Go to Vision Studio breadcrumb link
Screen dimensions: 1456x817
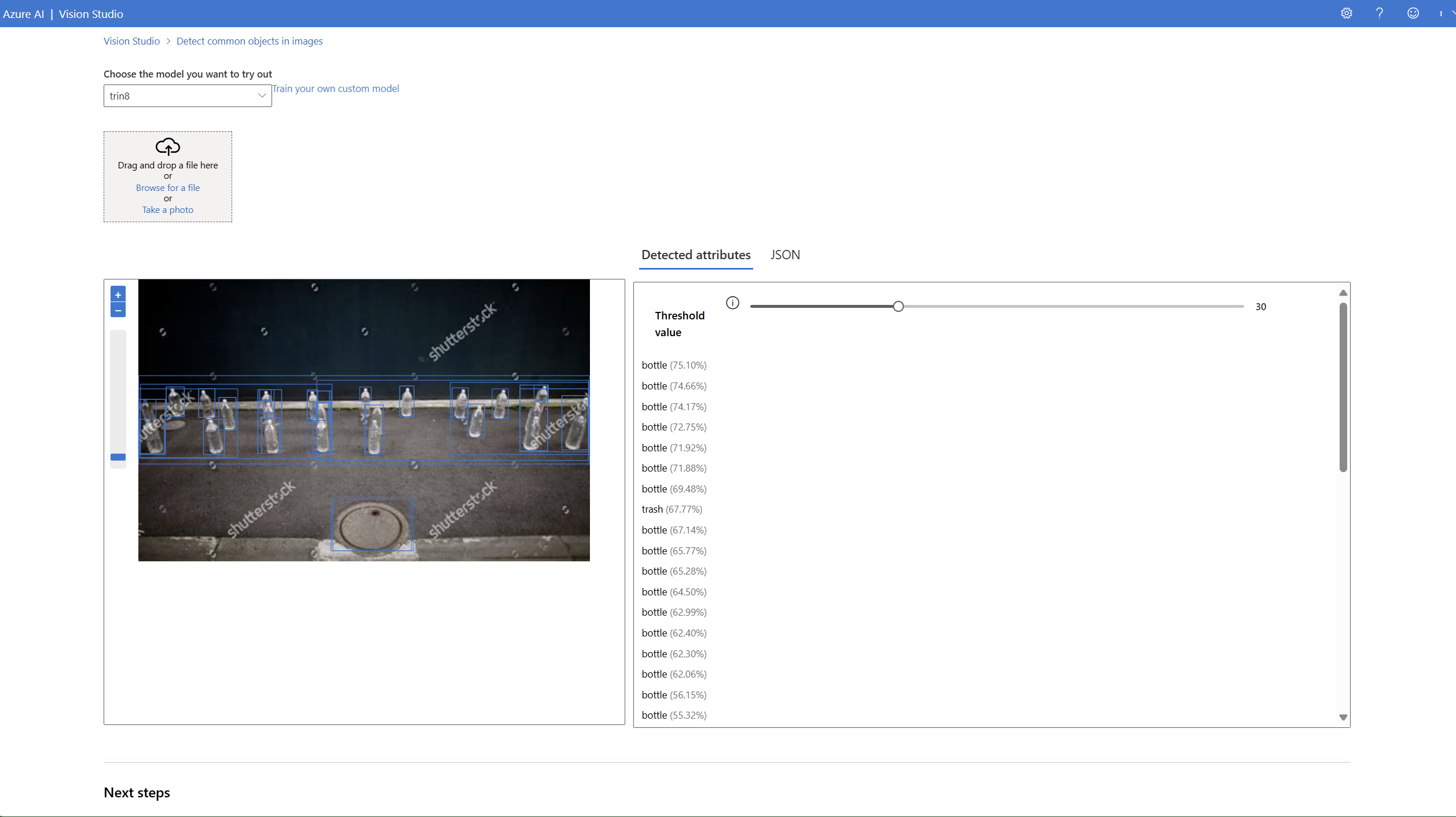[131, 41]
